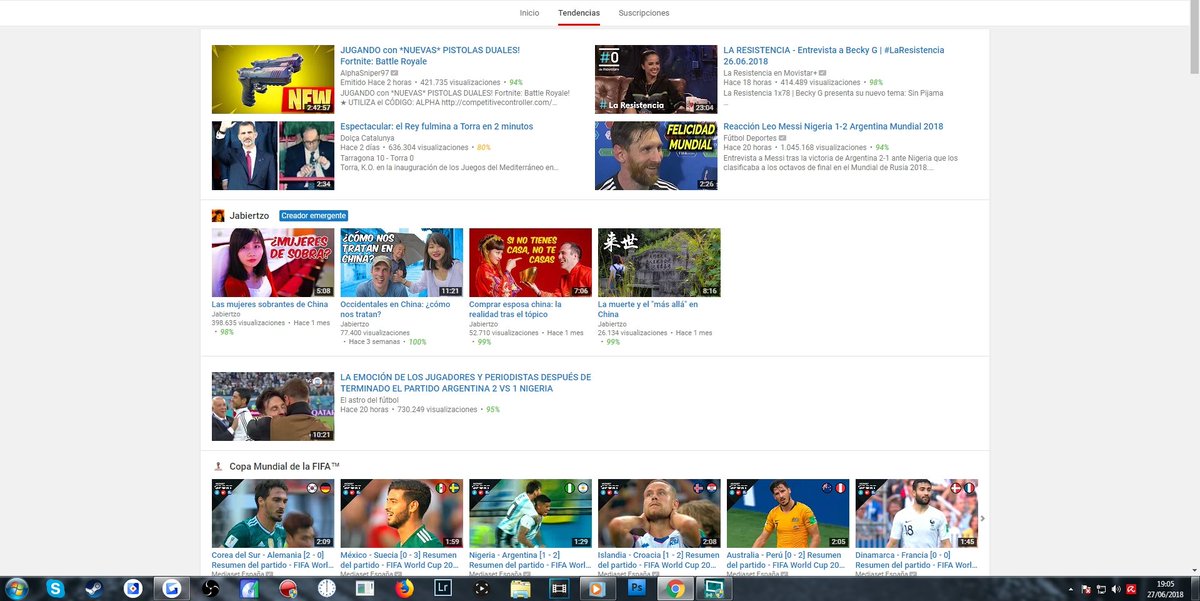Open 'JUGANDO con NUEVAS PISTOLAS DUALES' video title

click(x=430, y=55)
